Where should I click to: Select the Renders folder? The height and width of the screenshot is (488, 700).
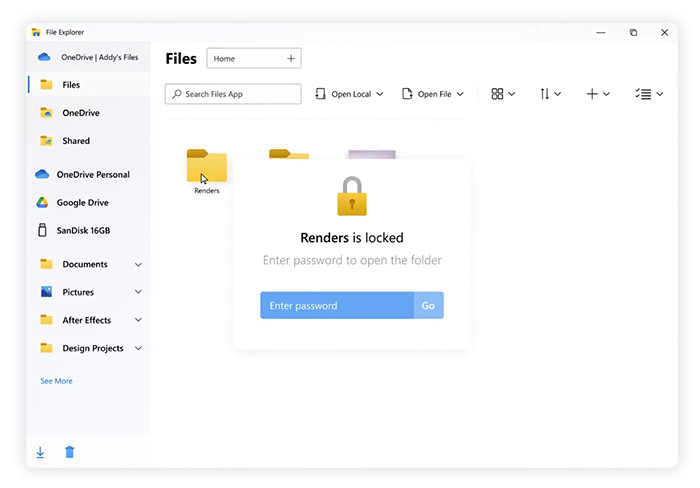click(207, 171)
